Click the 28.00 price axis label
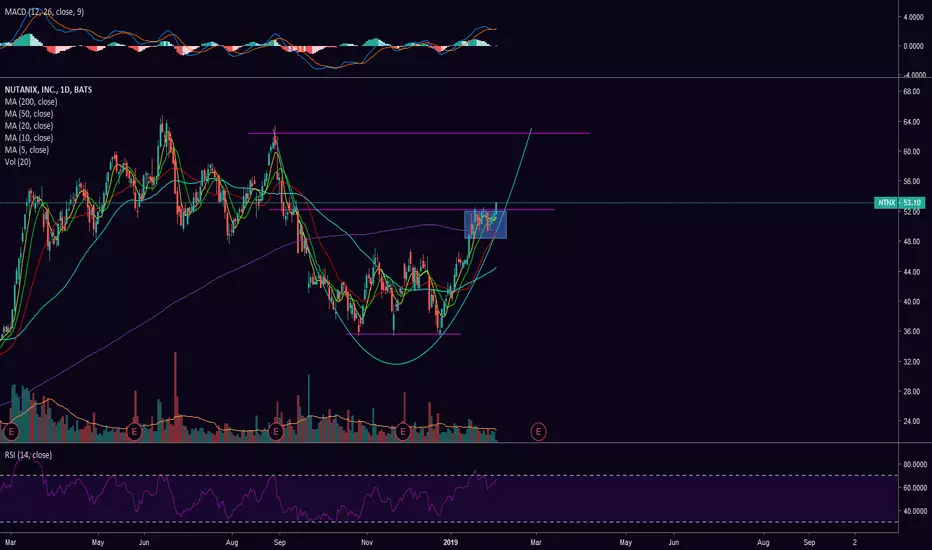The image size is (932, 550). pyautogui.click(x=911, y=392)
